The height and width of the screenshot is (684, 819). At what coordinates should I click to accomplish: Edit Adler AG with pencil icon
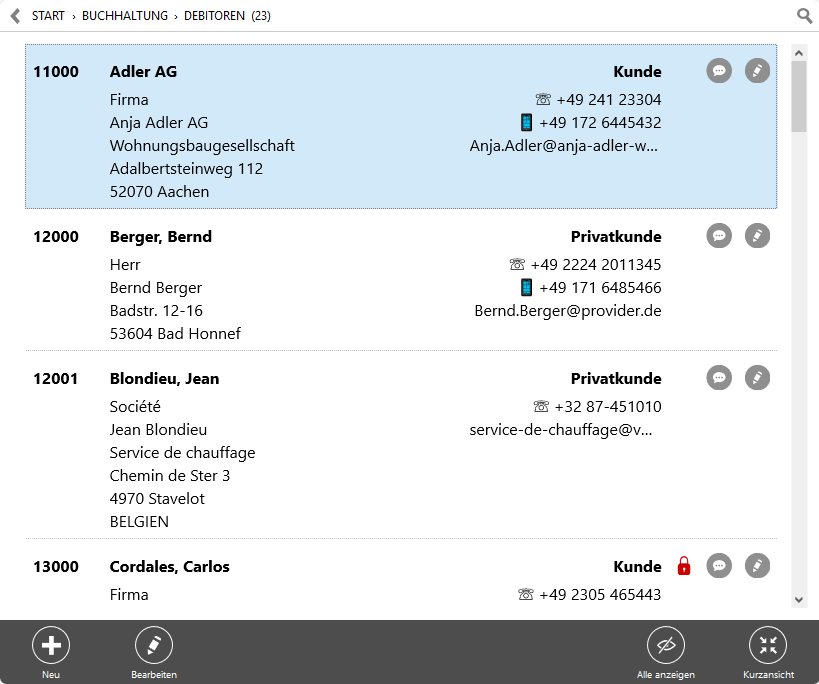pos(757,70)
